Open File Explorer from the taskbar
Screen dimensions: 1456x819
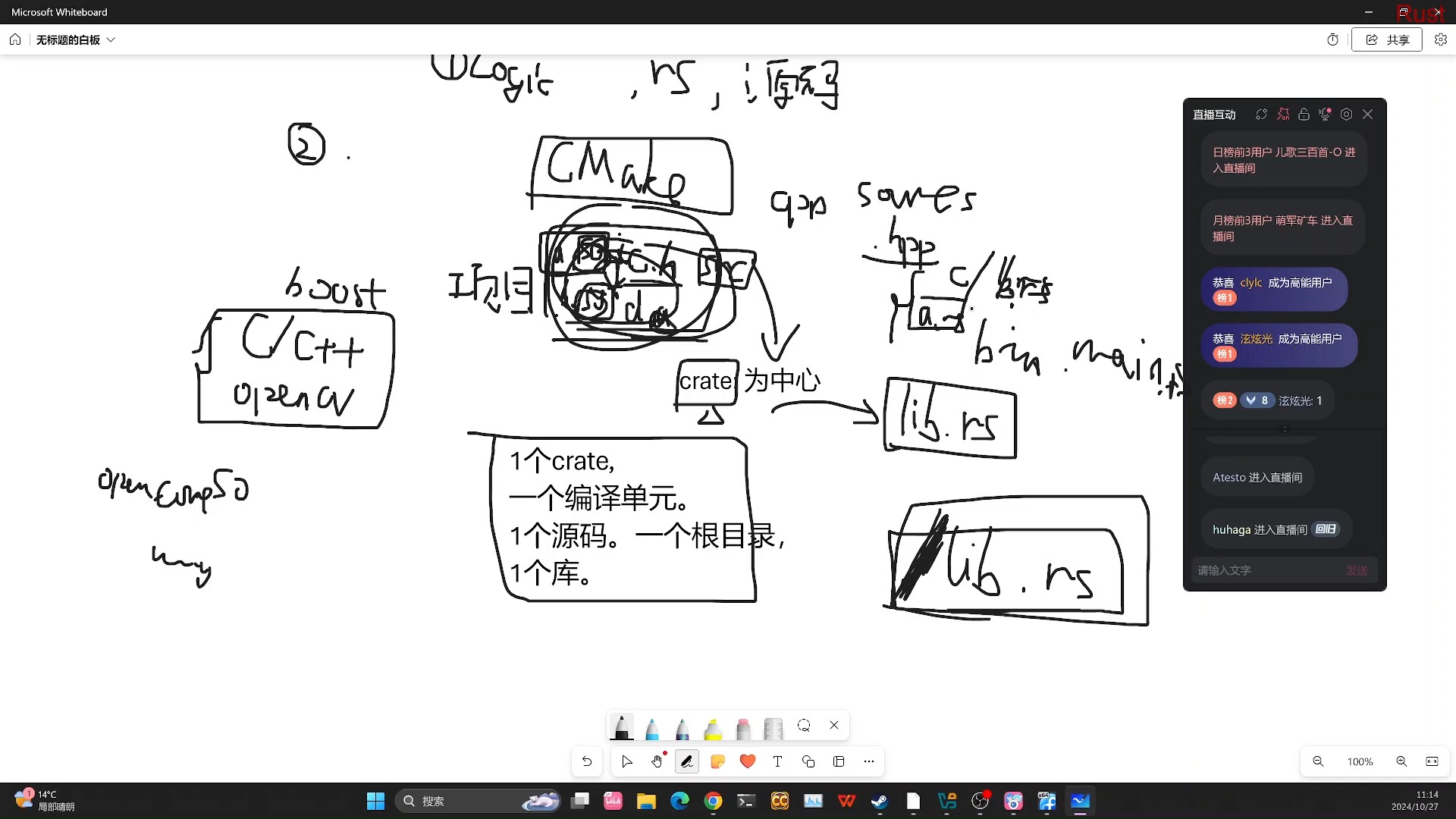click(646, 801)
